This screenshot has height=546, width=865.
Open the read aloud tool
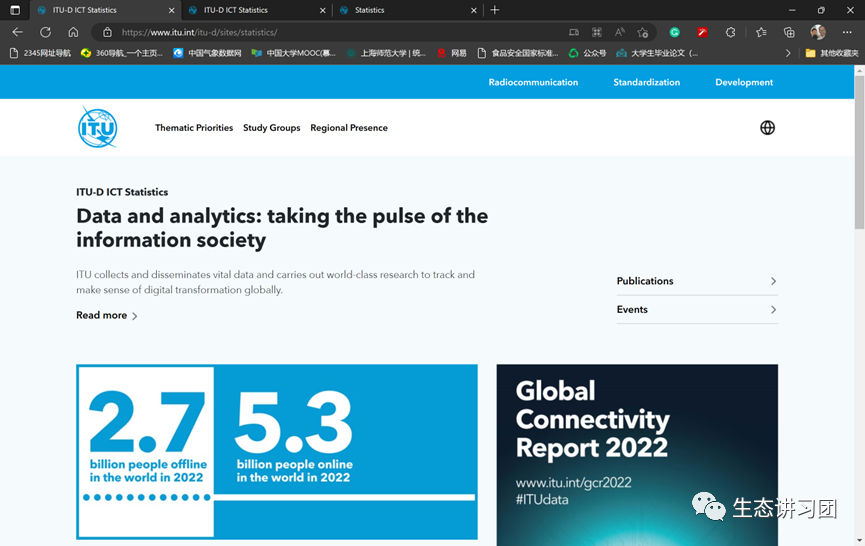pyautogui.click(x=620, y=33)
